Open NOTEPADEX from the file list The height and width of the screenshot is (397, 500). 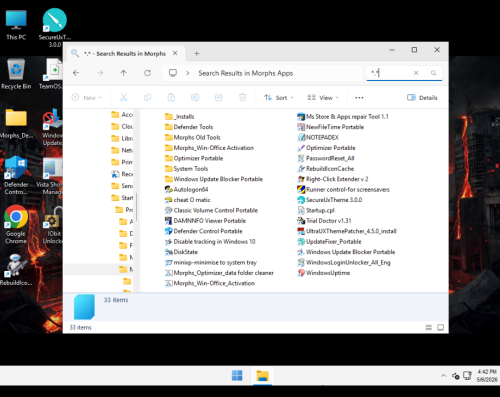318,137
